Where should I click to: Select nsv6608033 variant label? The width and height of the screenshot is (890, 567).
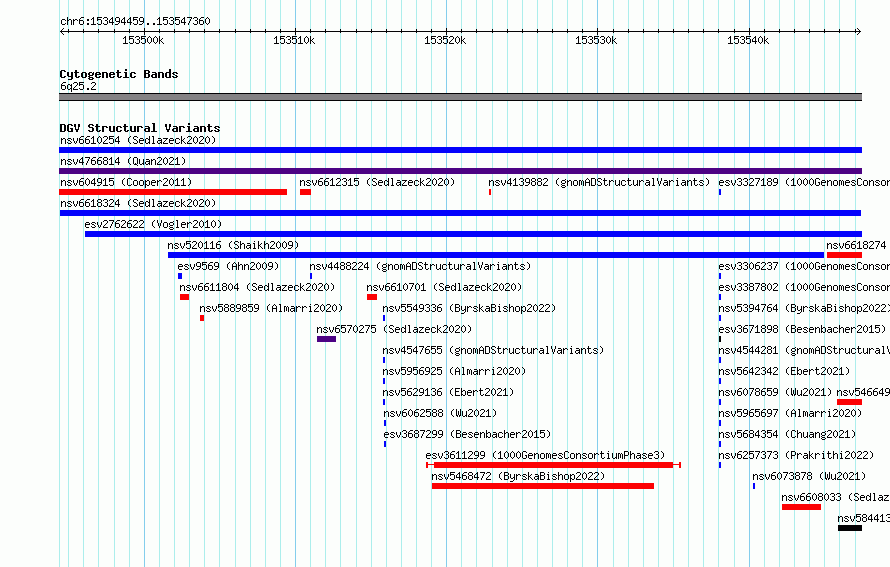coord(836,497)
